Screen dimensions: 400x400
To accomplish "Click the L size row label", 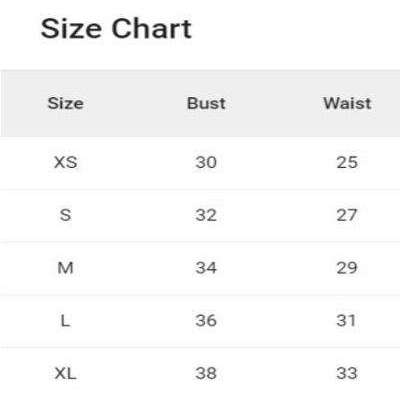I will click(x=66, y=321).
